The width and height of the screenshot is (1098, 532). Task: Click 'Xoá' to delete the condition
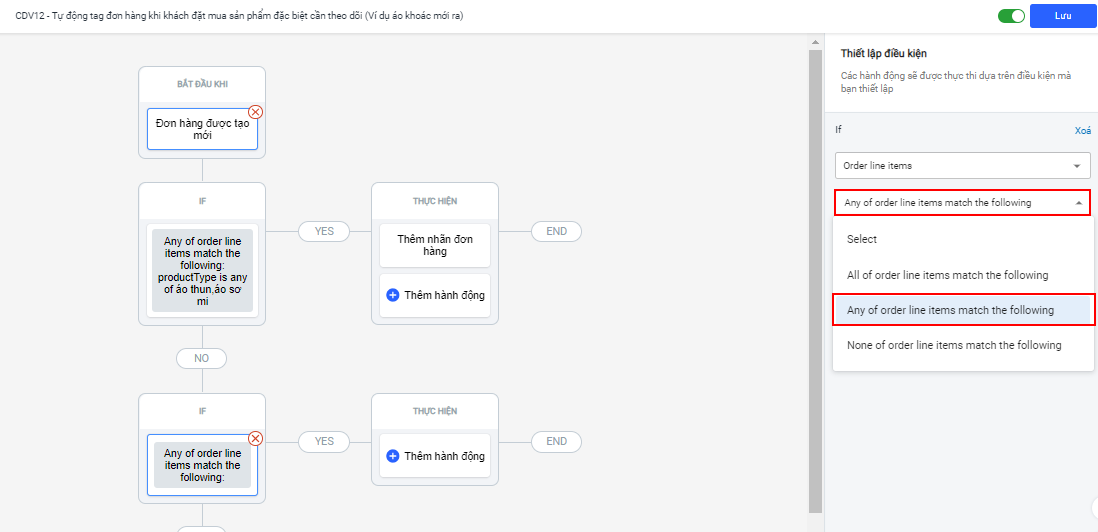[x=1082, y=131]
